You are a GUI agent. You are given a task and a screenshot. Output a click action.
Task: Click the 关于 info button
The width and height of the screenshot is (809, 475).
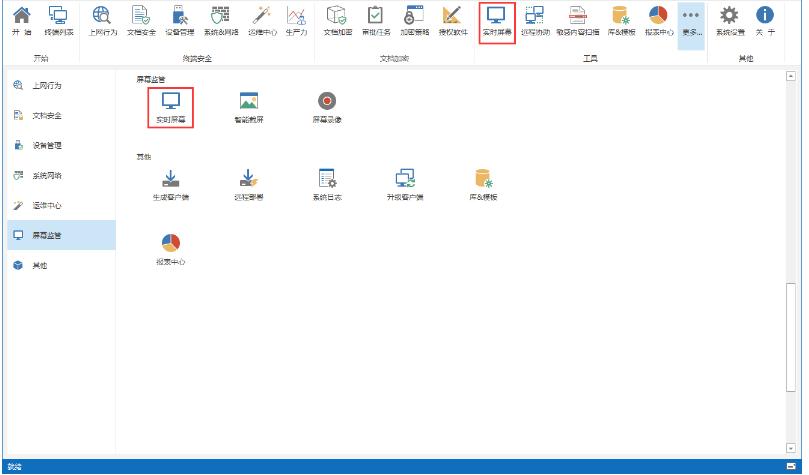(765, 22)
